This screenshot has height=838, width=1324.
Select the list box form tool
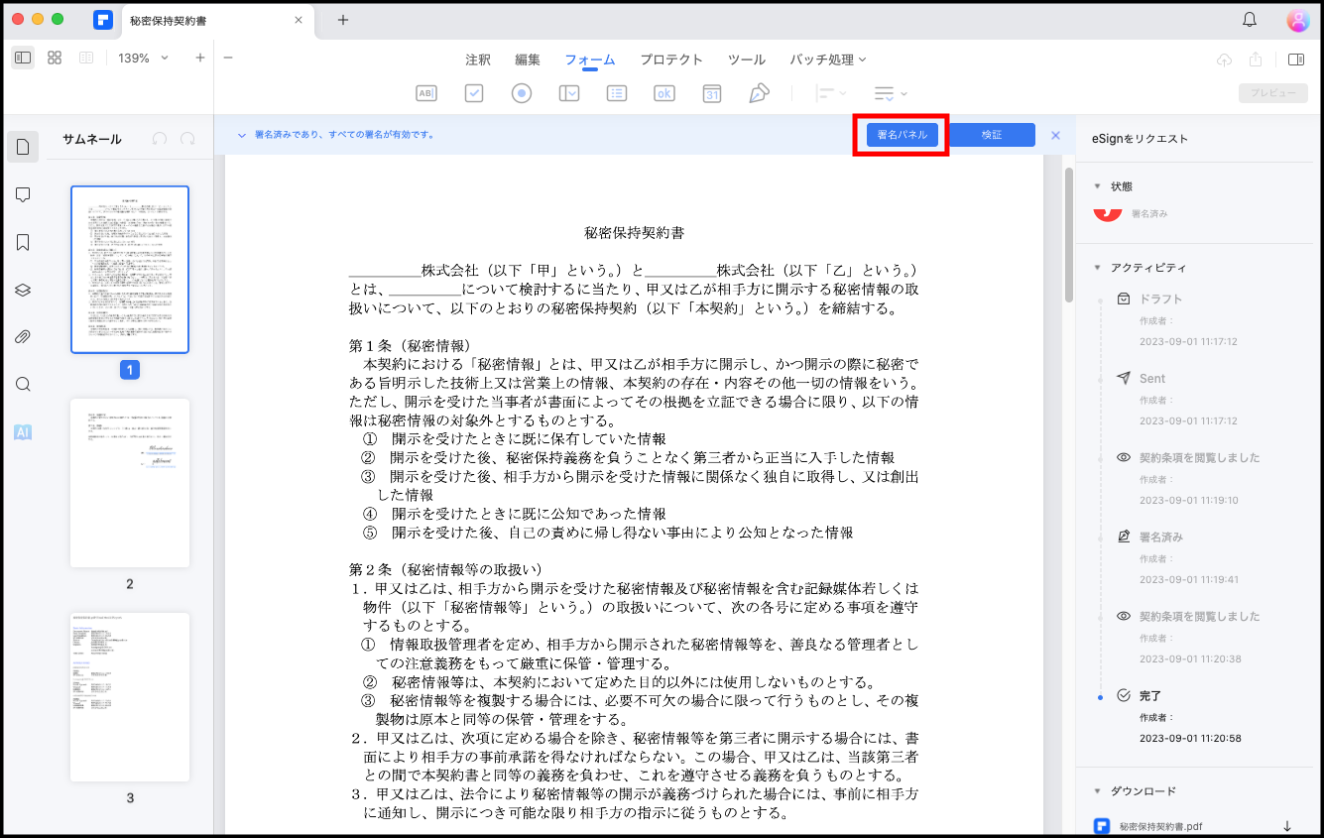point(617,93)
